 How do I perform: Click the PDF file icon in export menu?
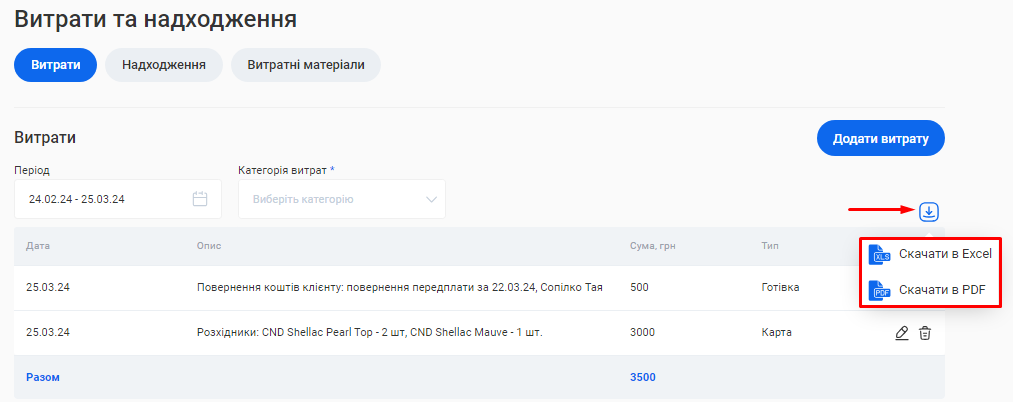click(x=879, y=290)
